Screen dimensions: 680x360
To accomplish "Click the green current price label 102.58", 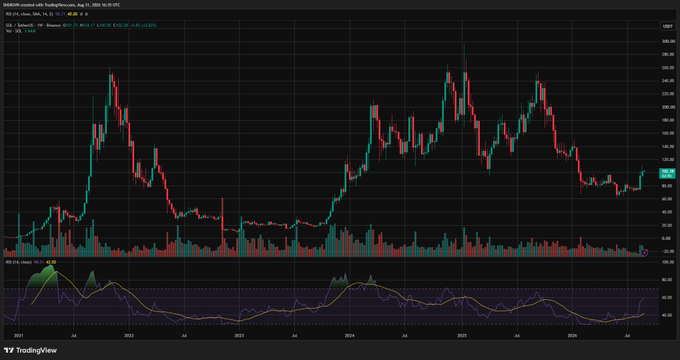I will [x=667, y=173].
